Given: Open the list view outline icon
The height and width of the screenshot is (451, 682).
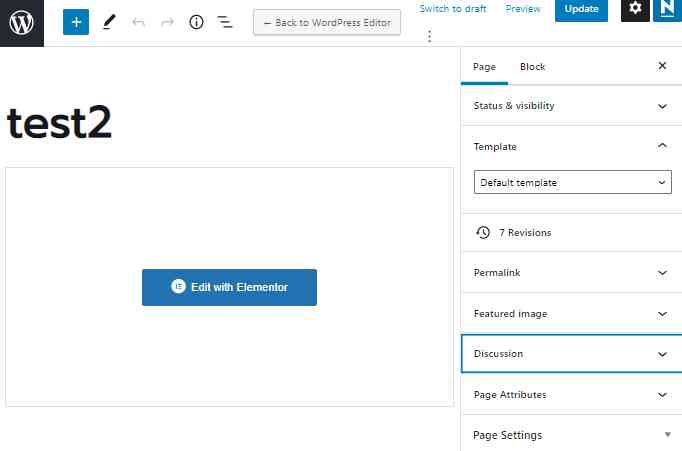Looking at the screenshot, I should (225, 22).
